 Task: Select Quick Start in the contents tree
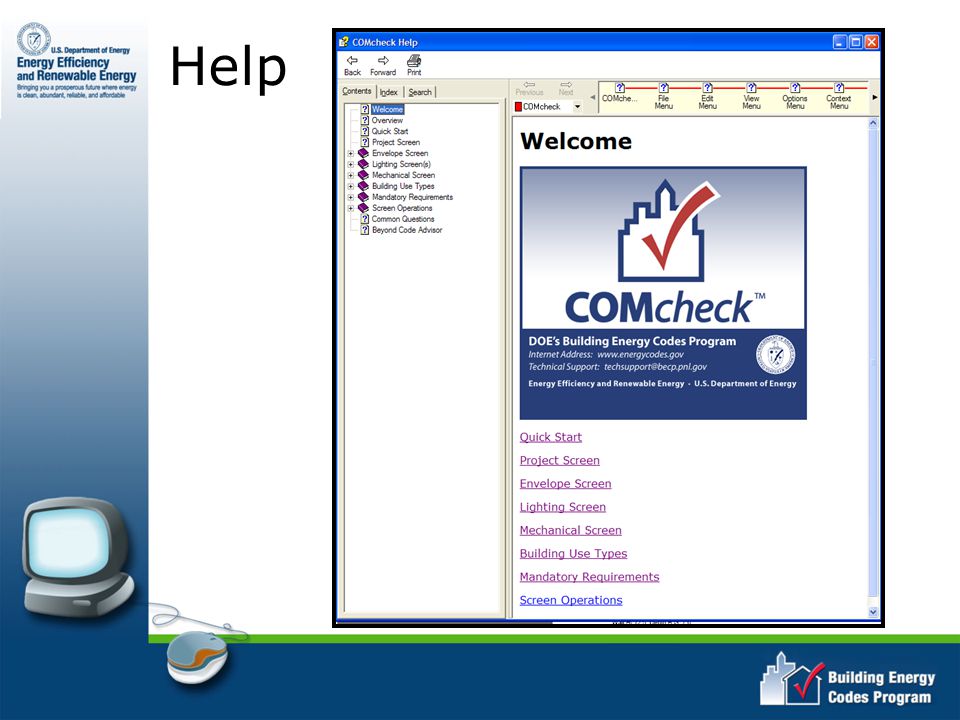(389, 131)
